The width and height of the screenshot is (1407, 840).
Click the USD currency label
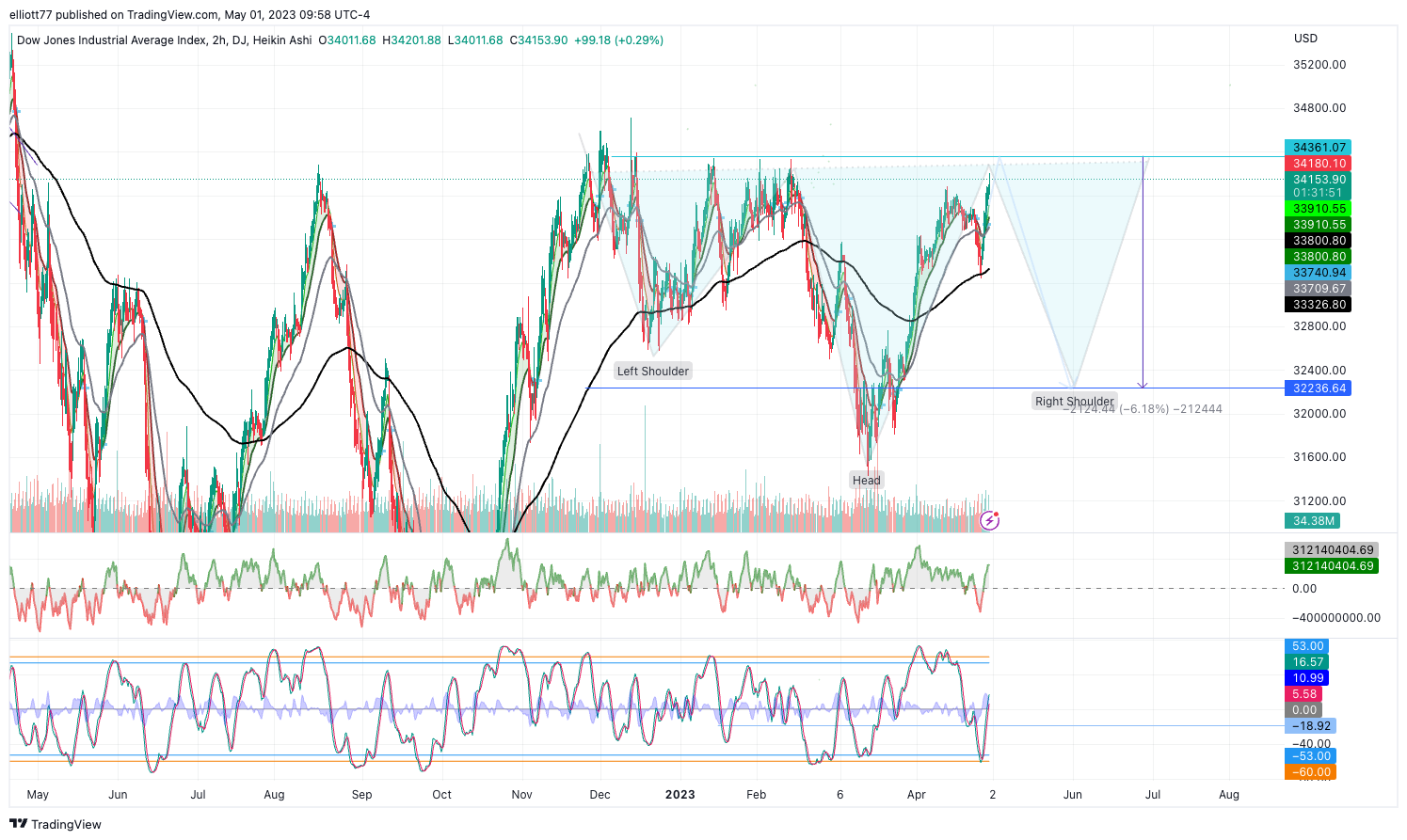click(1305, 39)
